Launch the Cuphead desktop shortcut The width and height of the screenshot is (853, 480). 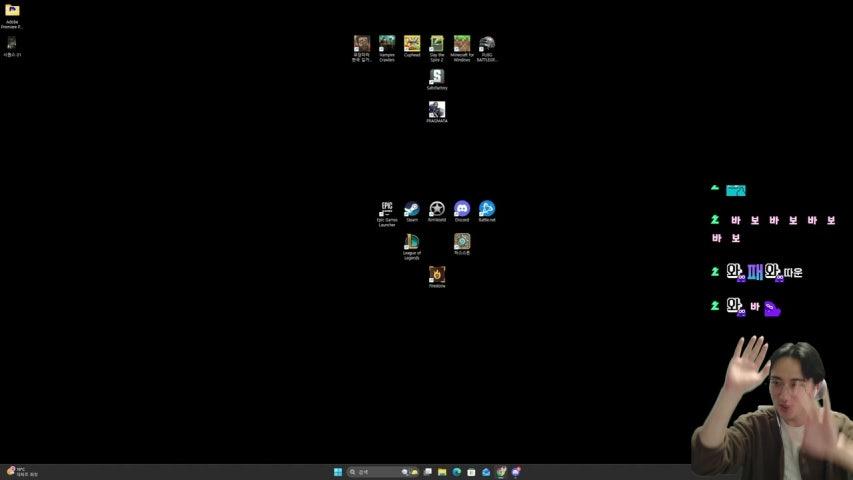pyautogui.click(x=412, y=46)
